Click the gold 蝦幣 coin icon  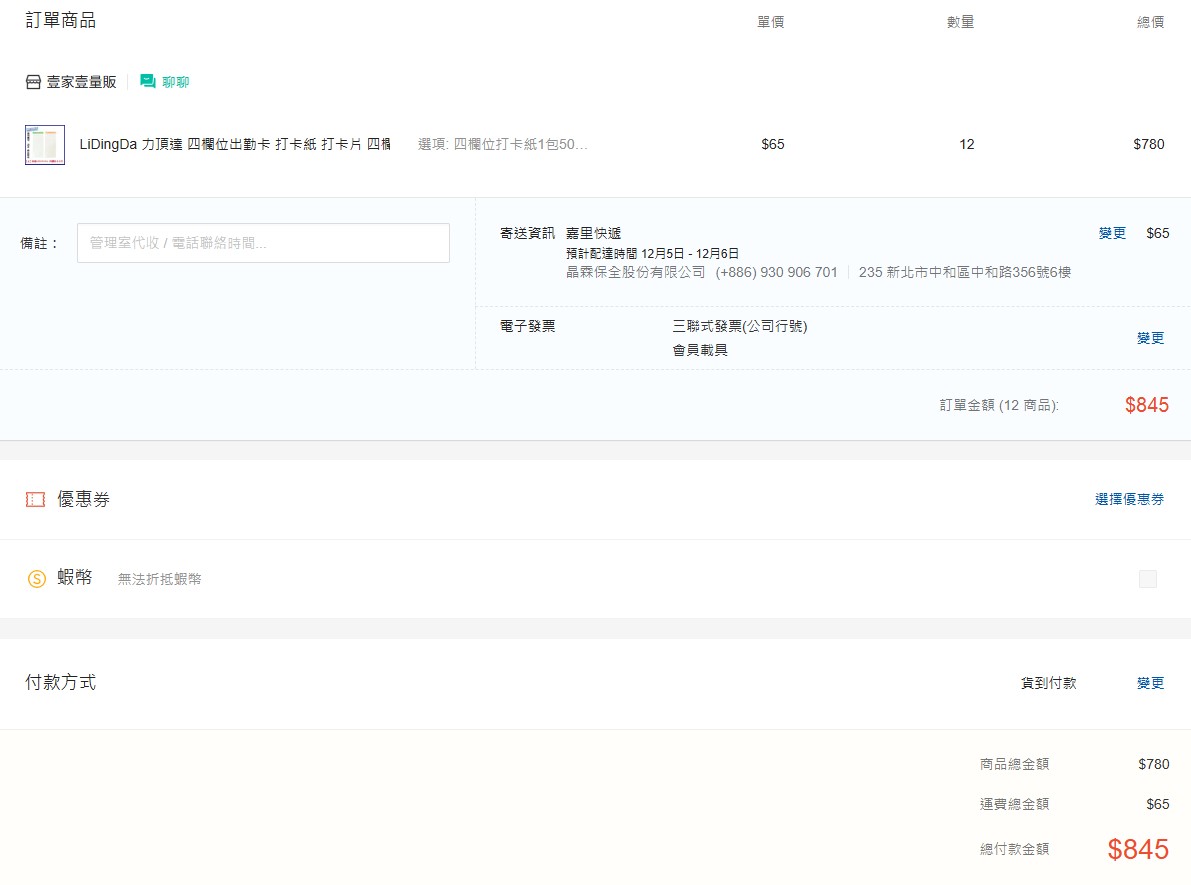pyautogui.click(x=37, y=578)
